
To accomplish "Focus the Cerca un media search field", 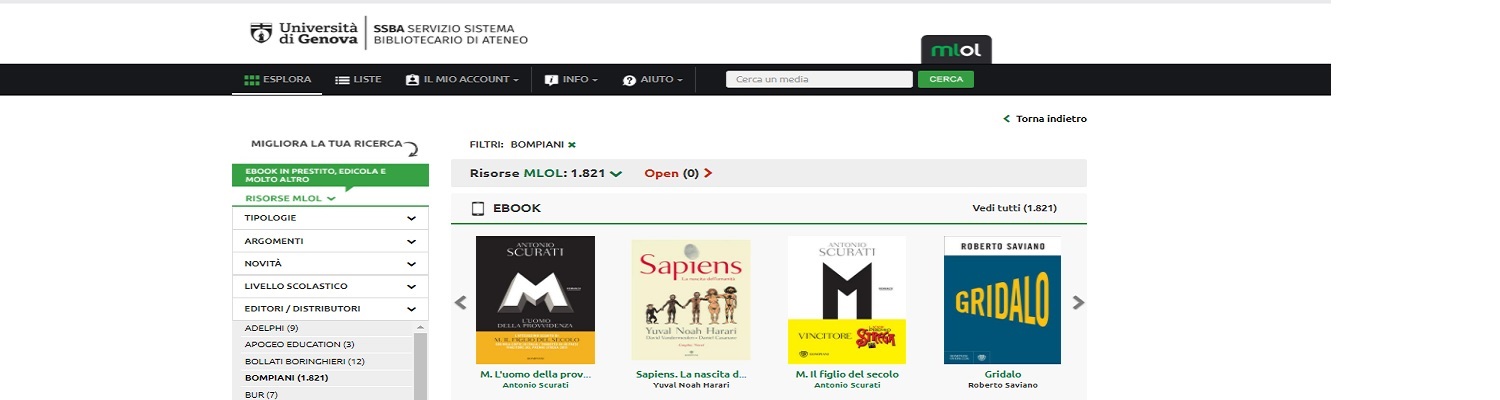I will coord(819,79).
